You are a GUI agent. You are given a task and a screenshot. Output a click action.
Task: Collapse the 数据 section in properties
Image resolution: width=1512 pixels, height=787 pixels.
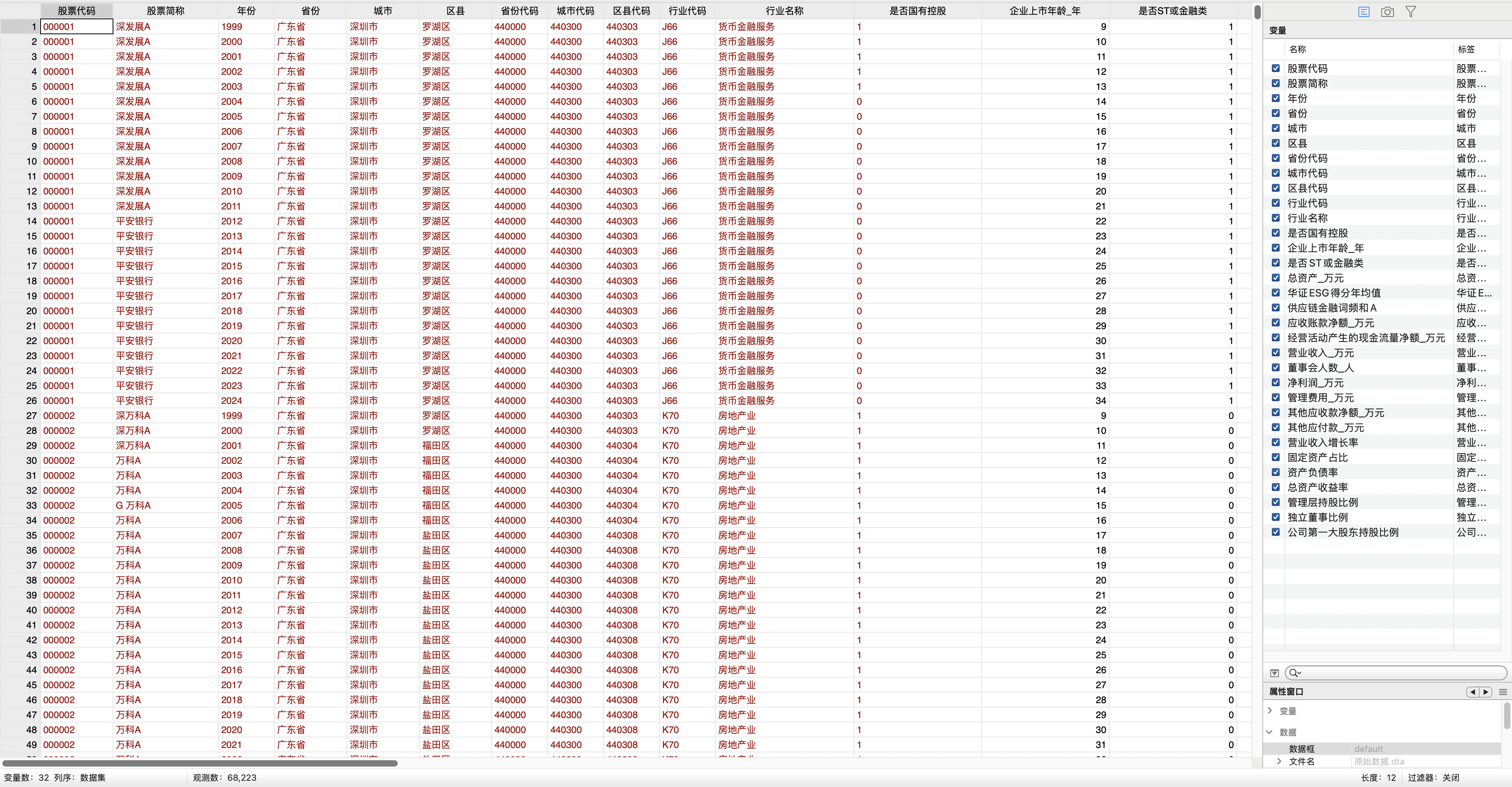coord(1270,732)
